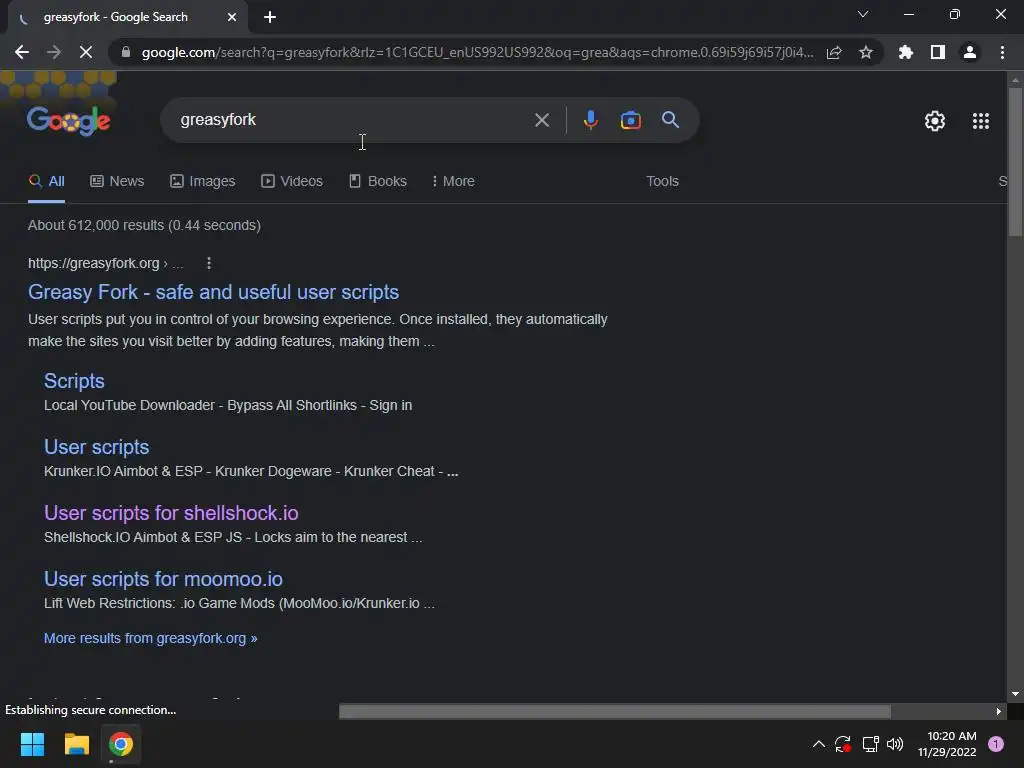The width and height of the screenshot is (1024, 768).
Task: Click the horizontal scrollbar thumb
Action: pos(615,711)
